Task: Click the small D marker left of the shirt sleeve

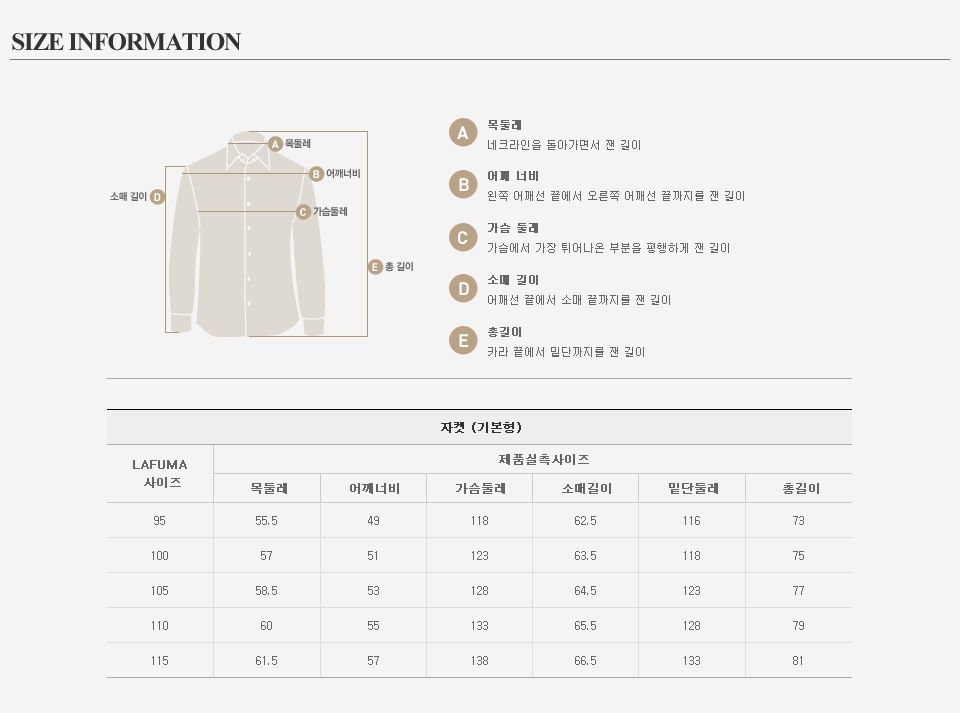Action: (x=157, y=197)
